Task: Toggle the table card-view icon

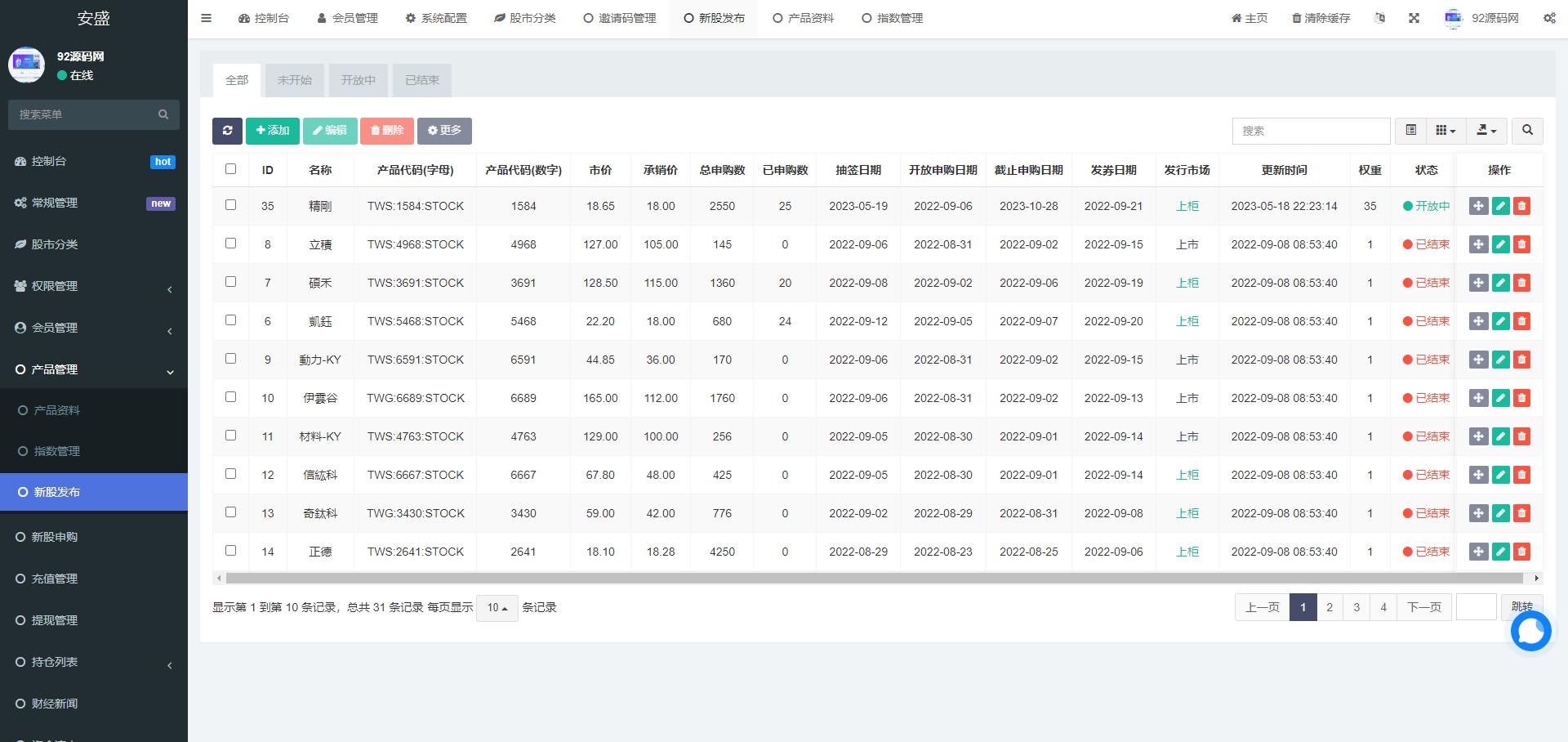Action: (x=1410, y=131)
